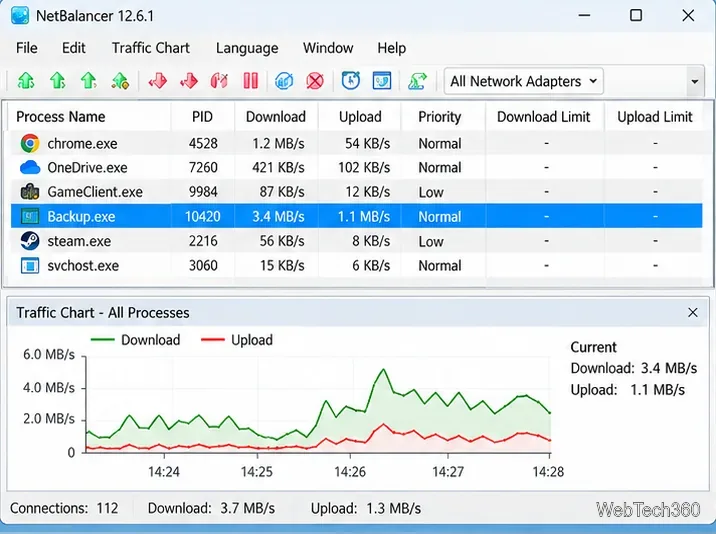Click the Traffic Chart - All Processes title
The image size is (716, 534).
[103, 312]
